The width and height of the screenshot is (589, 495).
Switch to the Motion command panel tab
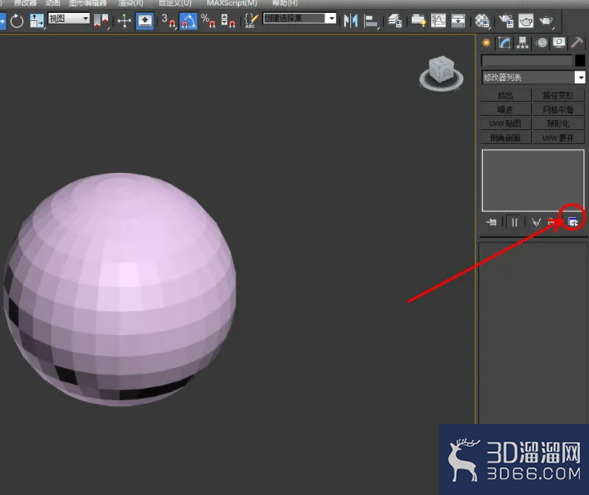[542, 43]
